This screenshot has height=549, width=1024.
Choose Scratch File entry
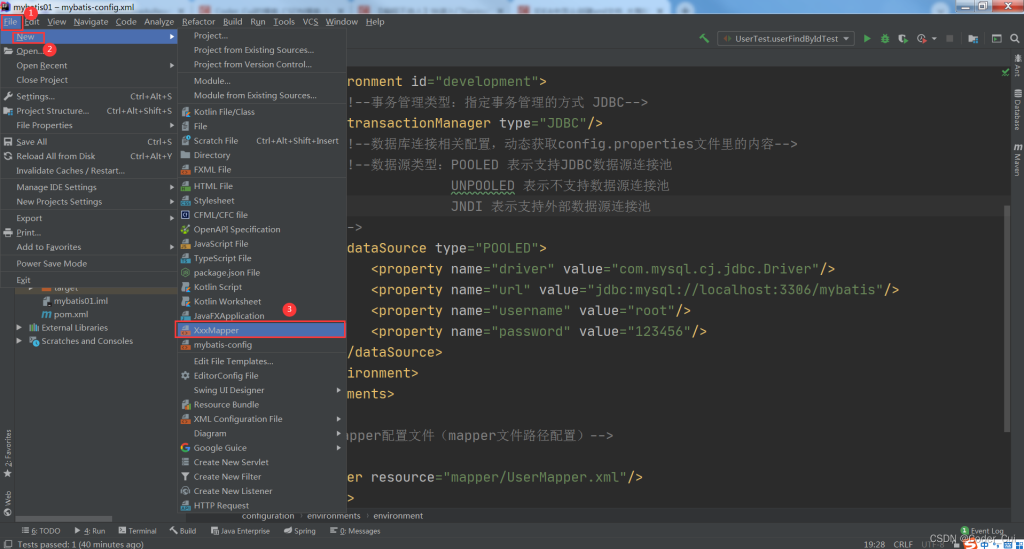pos(261,140)
